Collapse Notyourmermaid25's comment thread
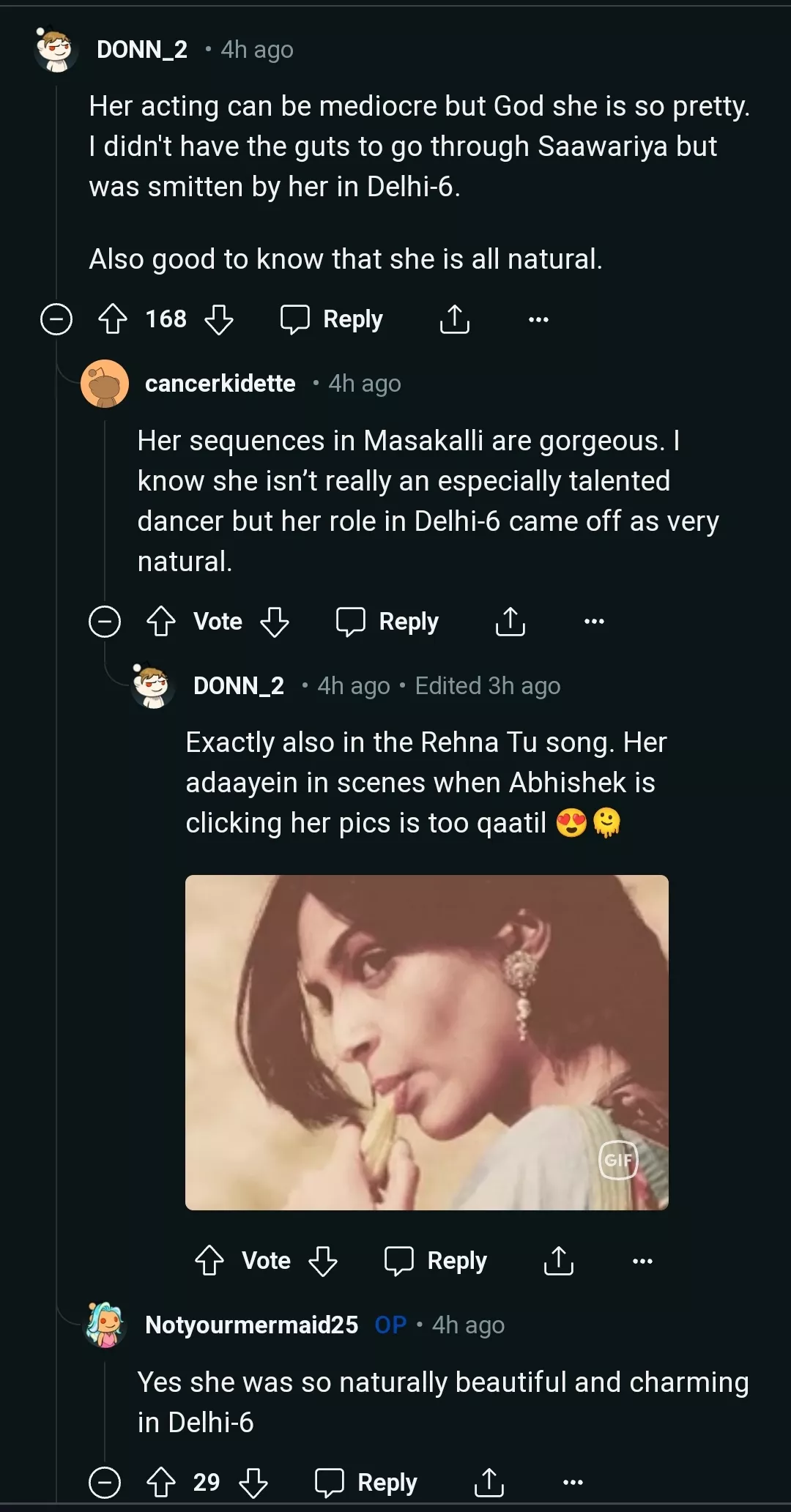 105,1483
